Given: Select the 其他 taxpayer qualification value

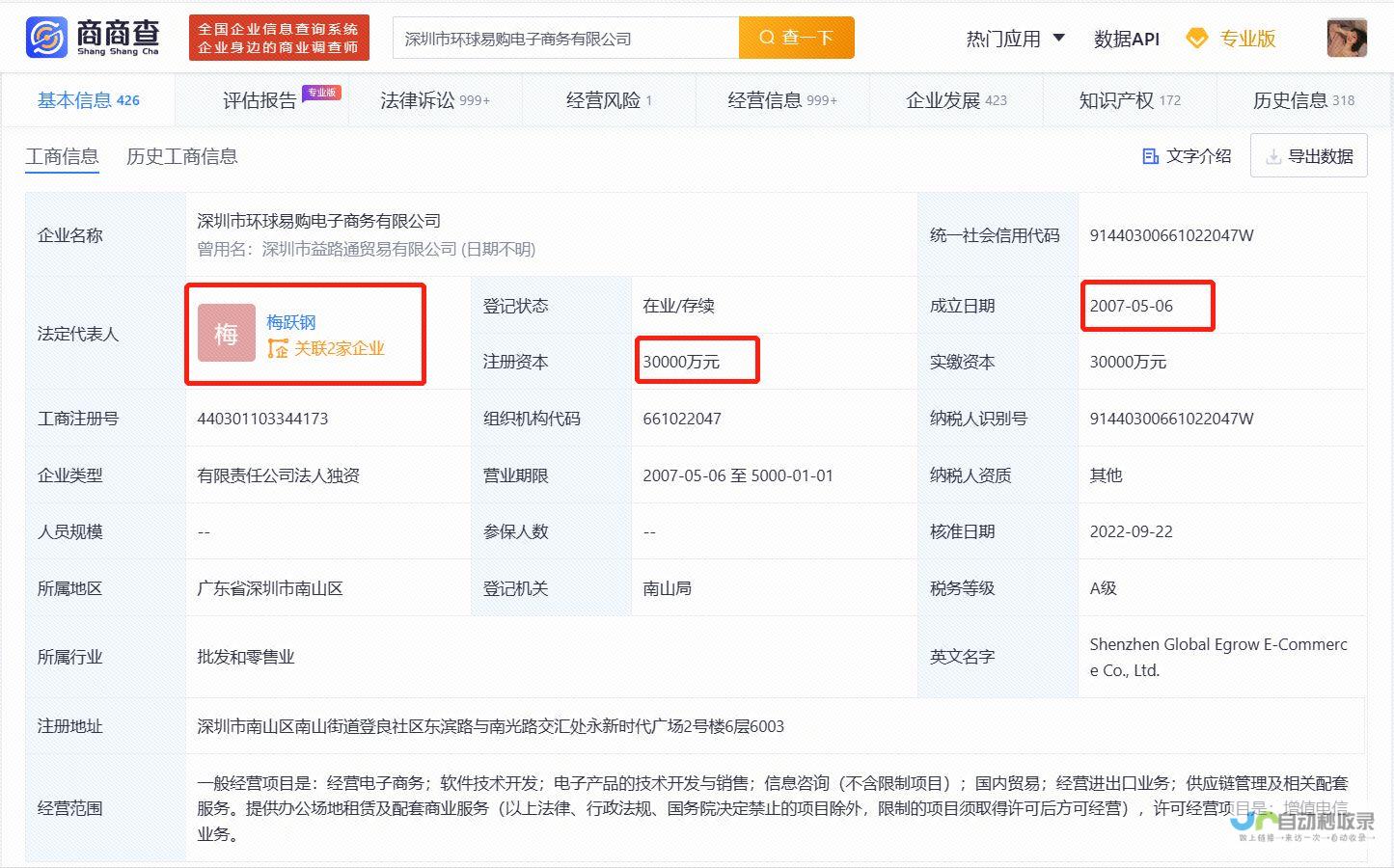Looking at the screenshot, I should point(1106,475).
